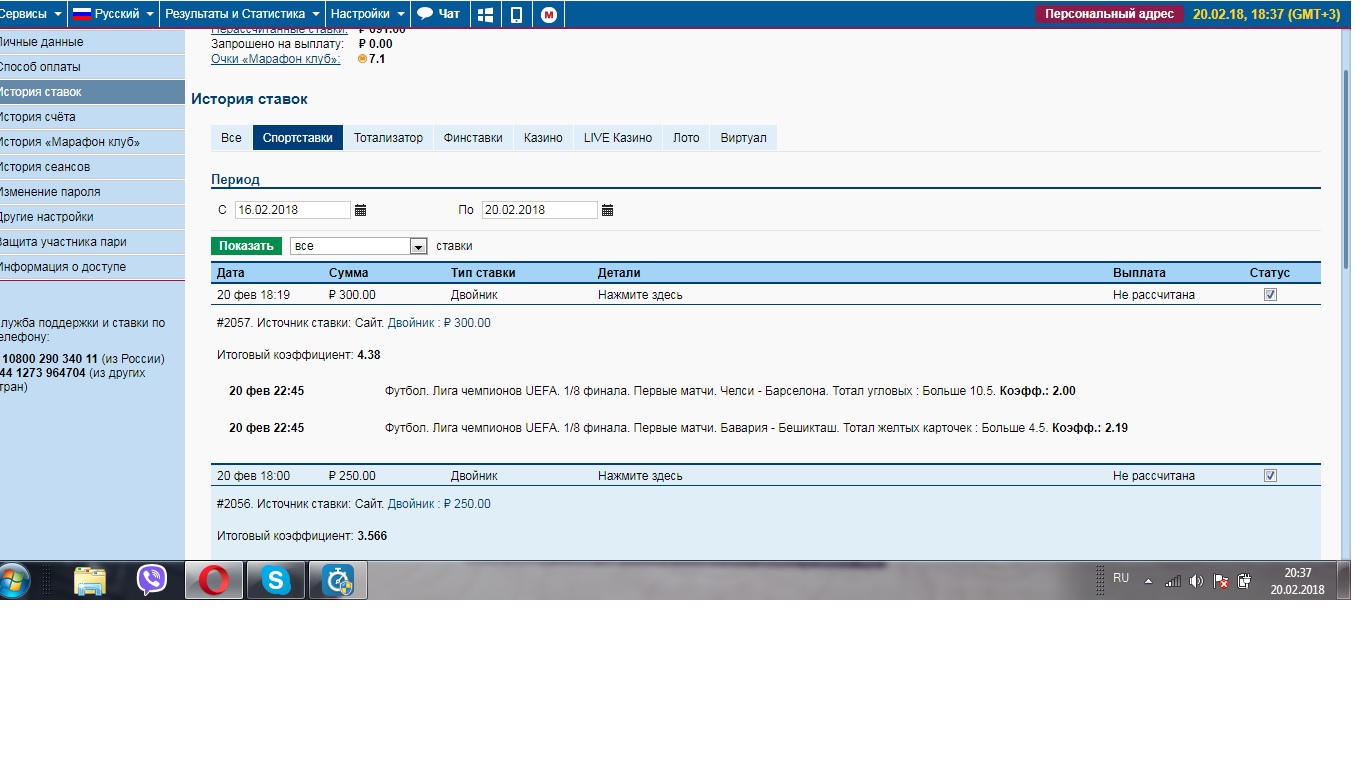Viewport: 1366px width, 768px height.
Task: Show hidden tray icons arrow
Action: 1148,581
